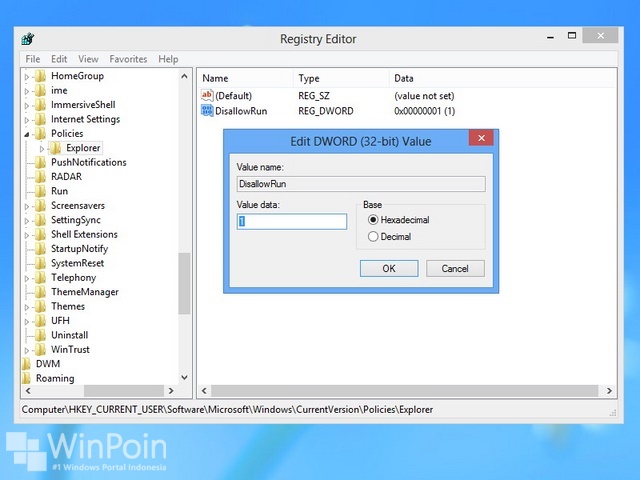
Task: Click the 0x00000001 (1) data cell
Action: [x=424, y=111]
